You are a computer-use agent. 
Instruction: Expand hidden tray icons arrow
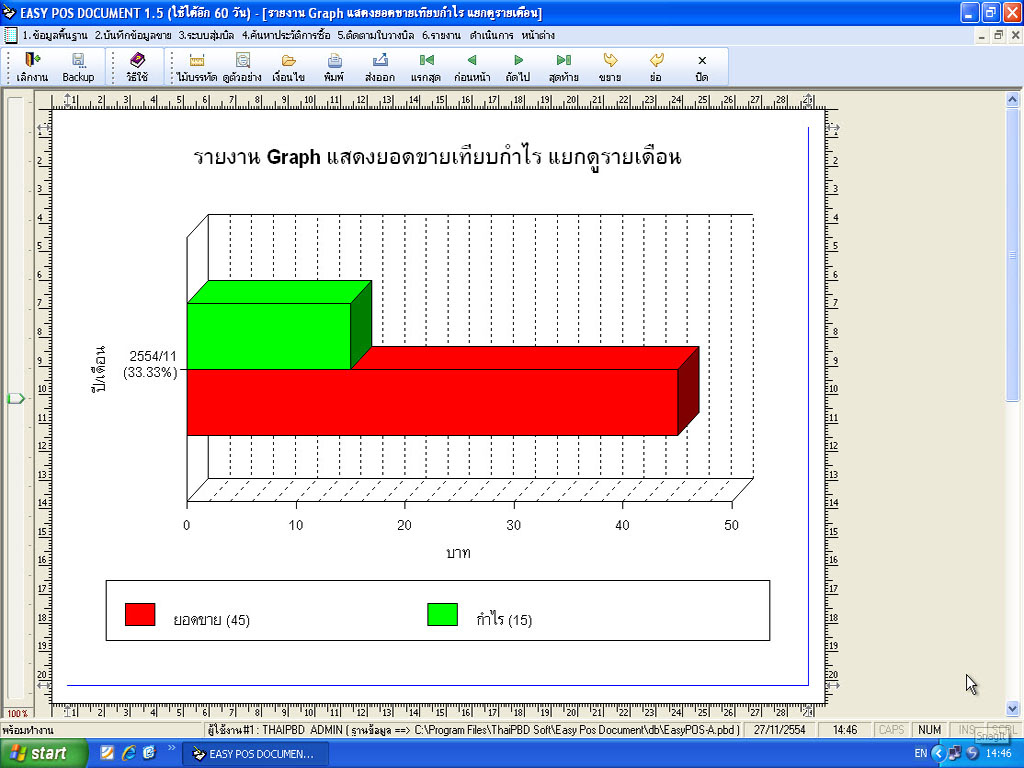pos(938,753)
